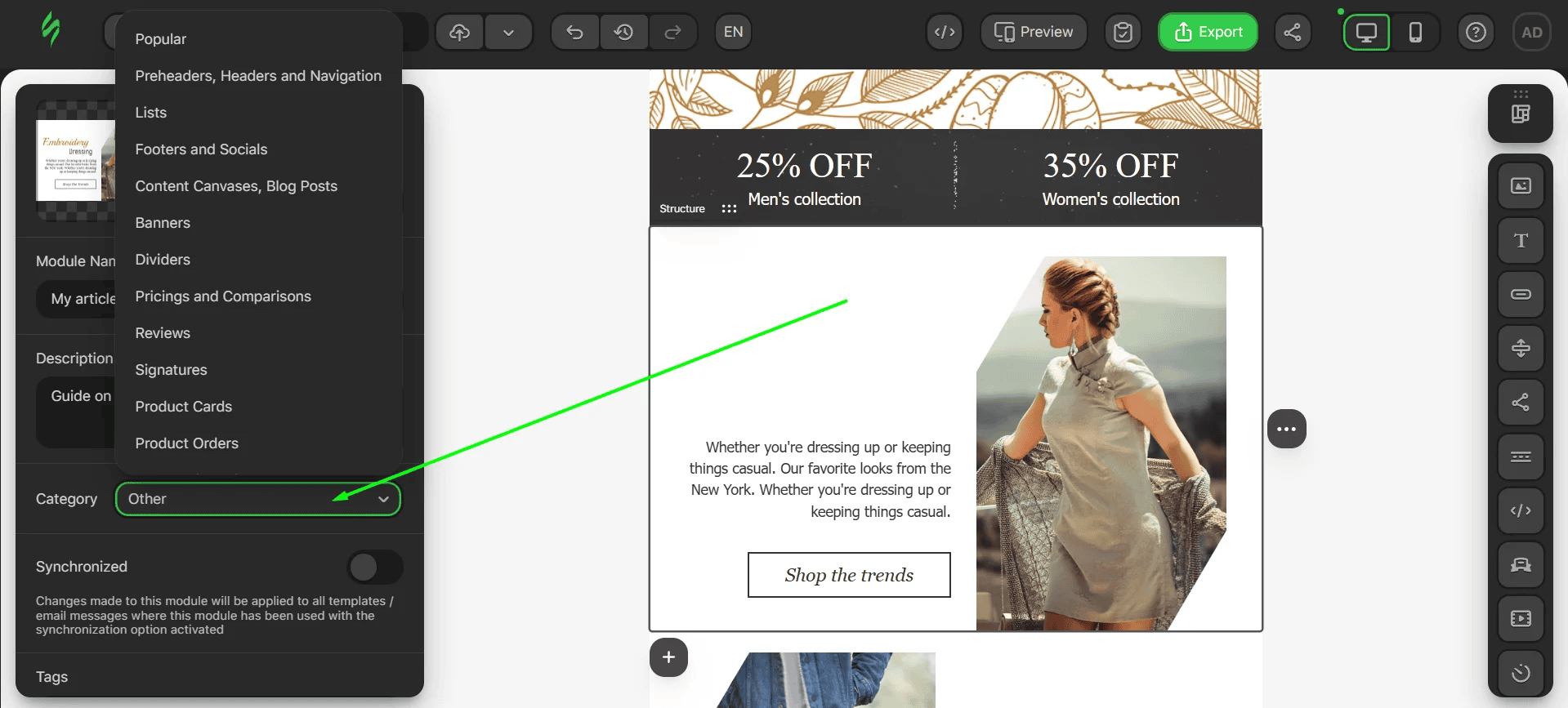Open the EN language selector
Viewport: 1568px width, 708px height.
[x=733, y=32]
